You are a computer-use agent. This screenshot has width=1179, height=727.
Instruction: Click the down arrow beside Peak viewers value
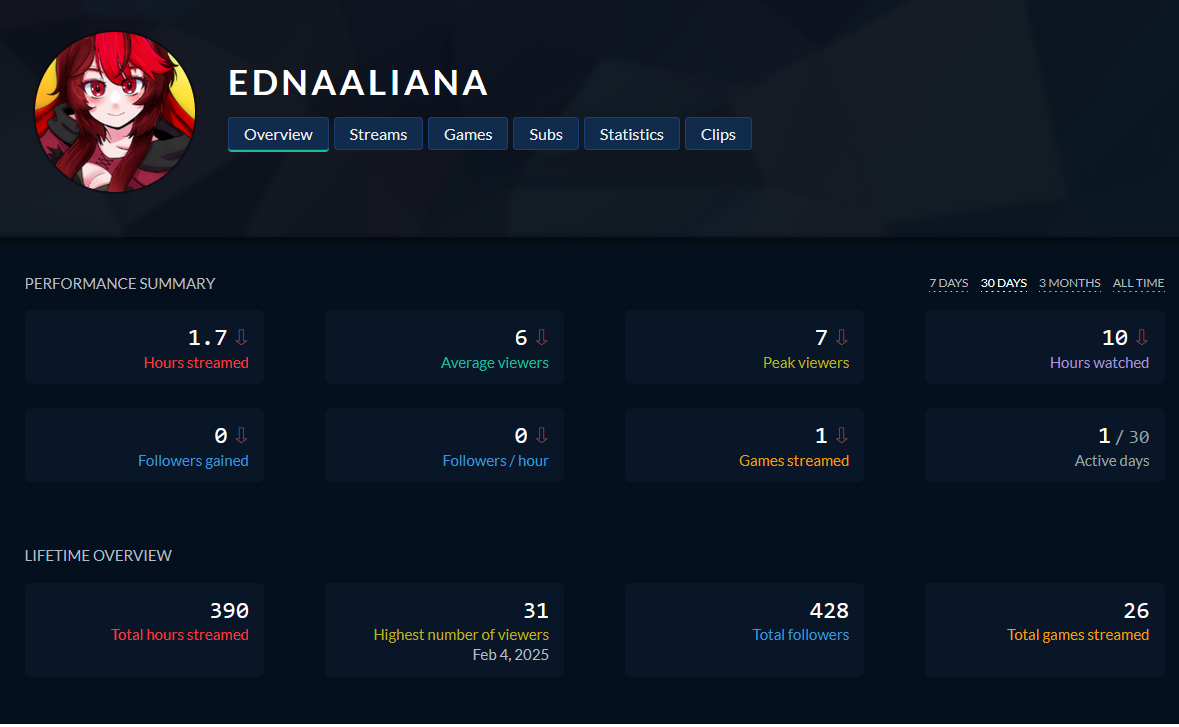tap(841, 338)
